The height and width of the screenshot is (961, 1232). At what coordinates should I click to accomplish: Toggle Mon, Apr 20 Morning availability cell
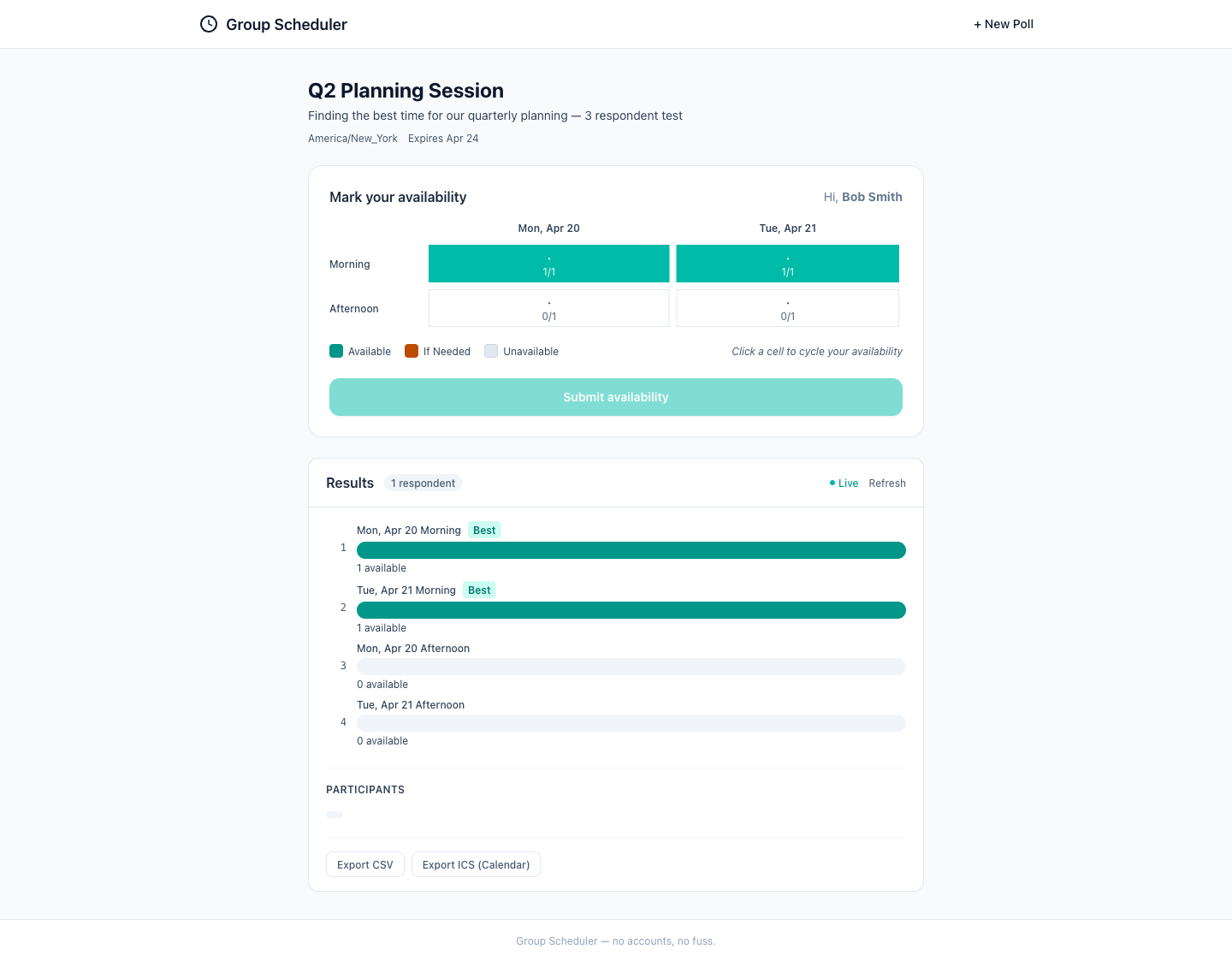pos(548,264)
